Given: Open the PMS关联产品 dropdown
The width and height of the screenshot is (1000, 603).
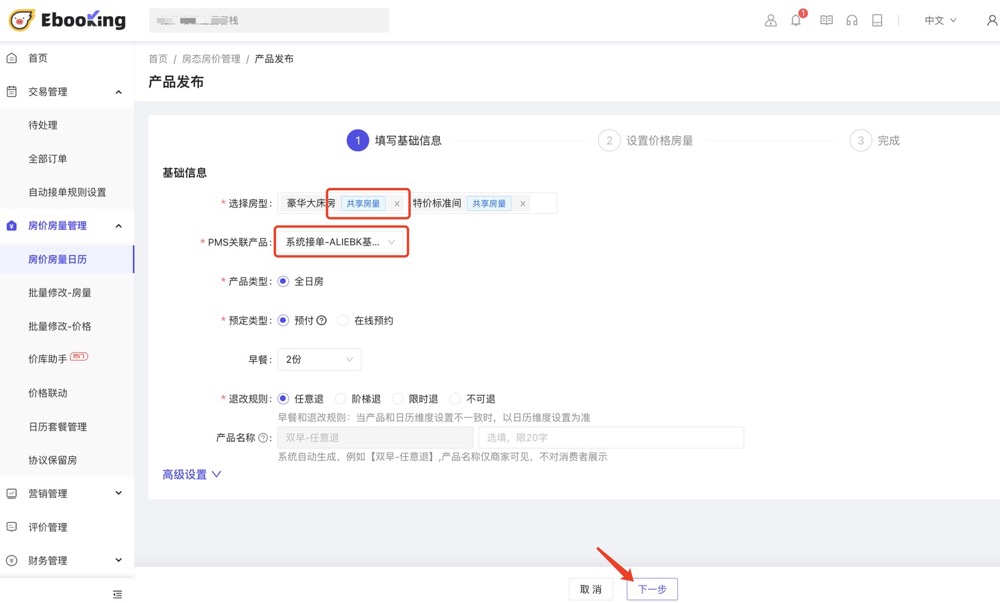Looking at the screenshot, I should [341, 242].
